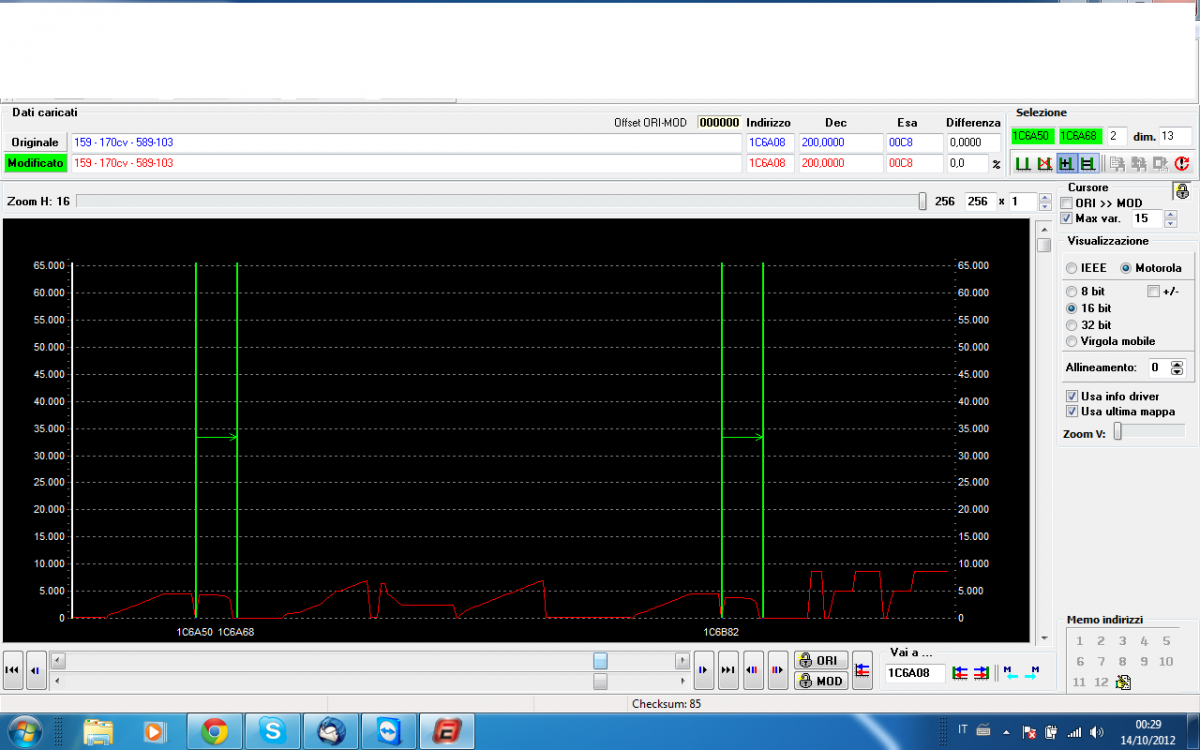Click the remove selection red-cross icon
The height and width of the screenshot is (750, 1200).
[x=1044, y=163]
